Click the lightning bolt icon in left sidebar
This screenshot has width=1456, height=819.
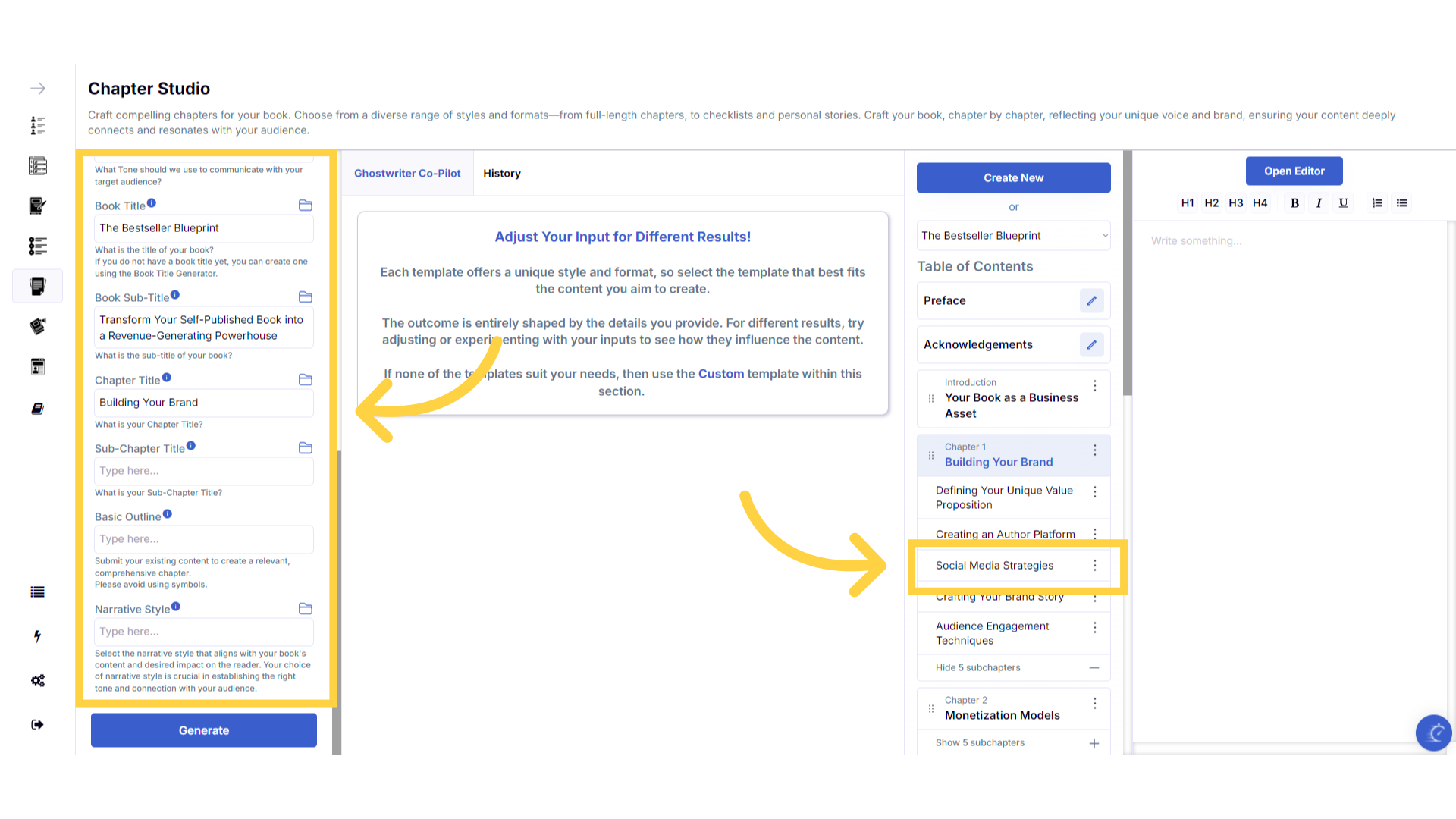pyautogui.click(x=37, y=636)
